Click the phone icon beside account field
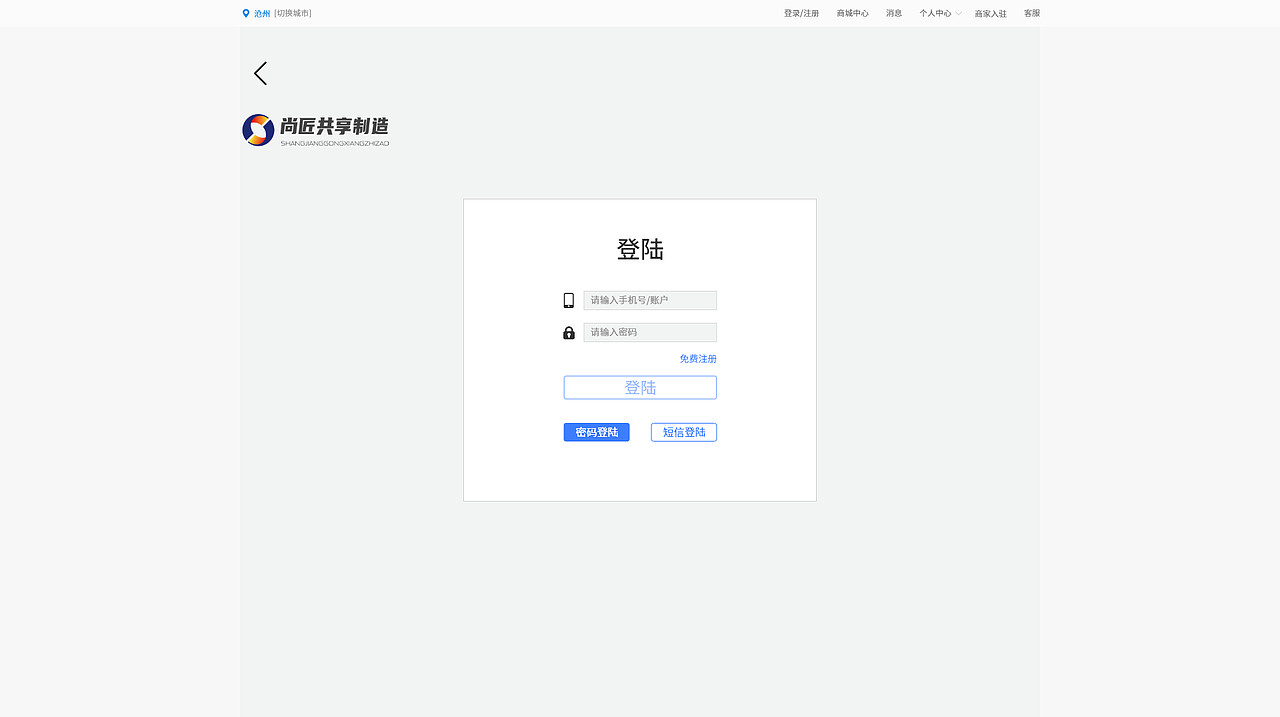1280x717 pixels. click(569, 300)
